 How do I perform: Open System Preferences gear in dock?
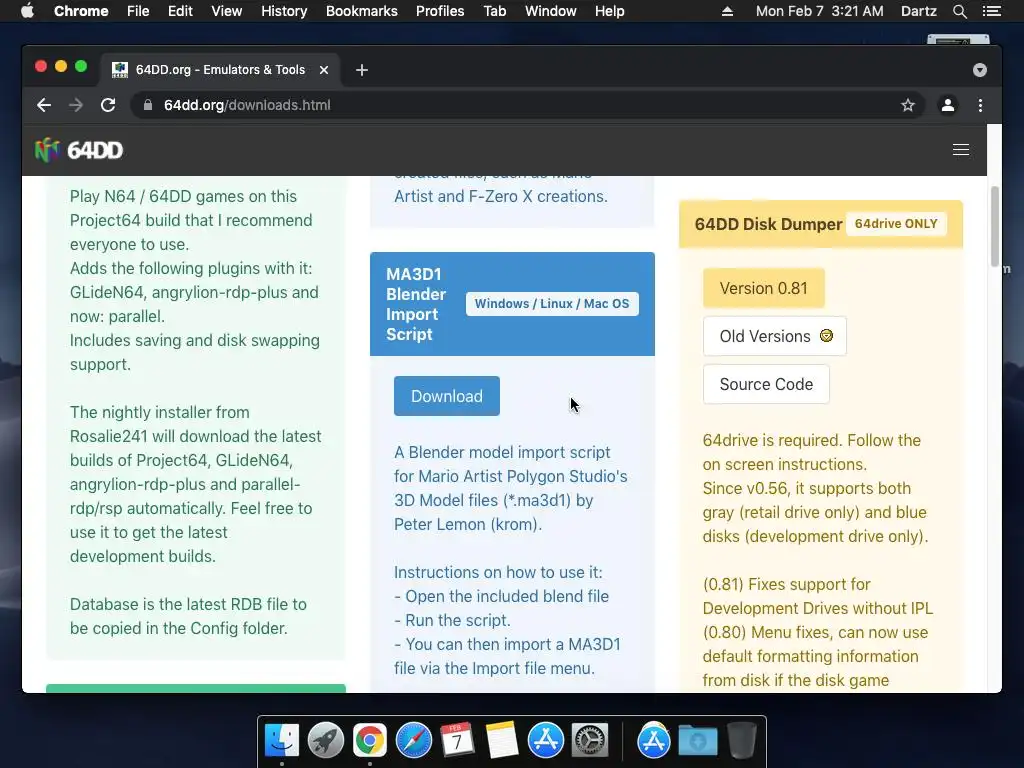(x=590, y=741)
